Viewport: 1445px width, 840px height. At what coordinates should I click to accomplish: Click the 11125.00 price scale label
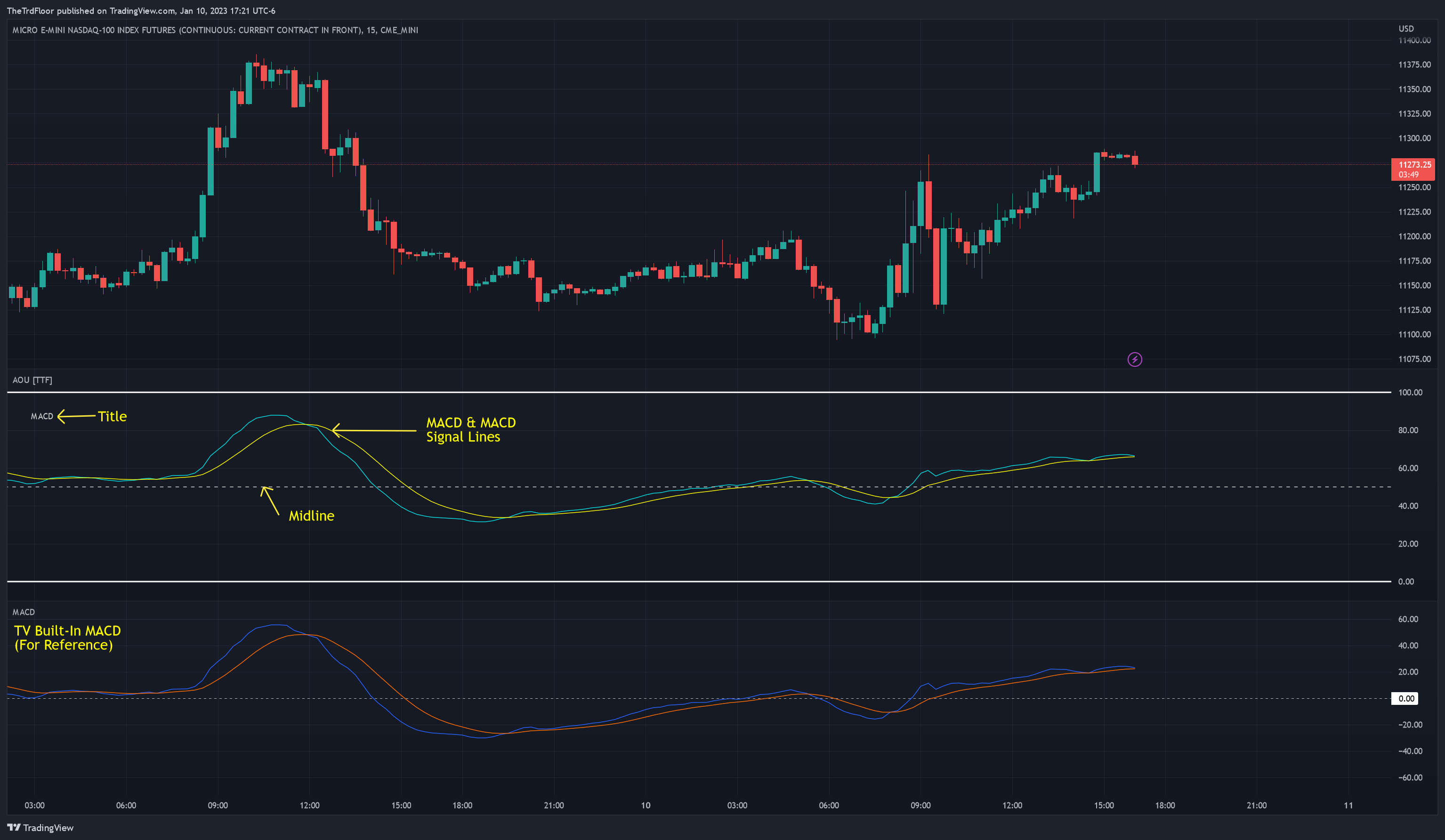coord(1414,310)
